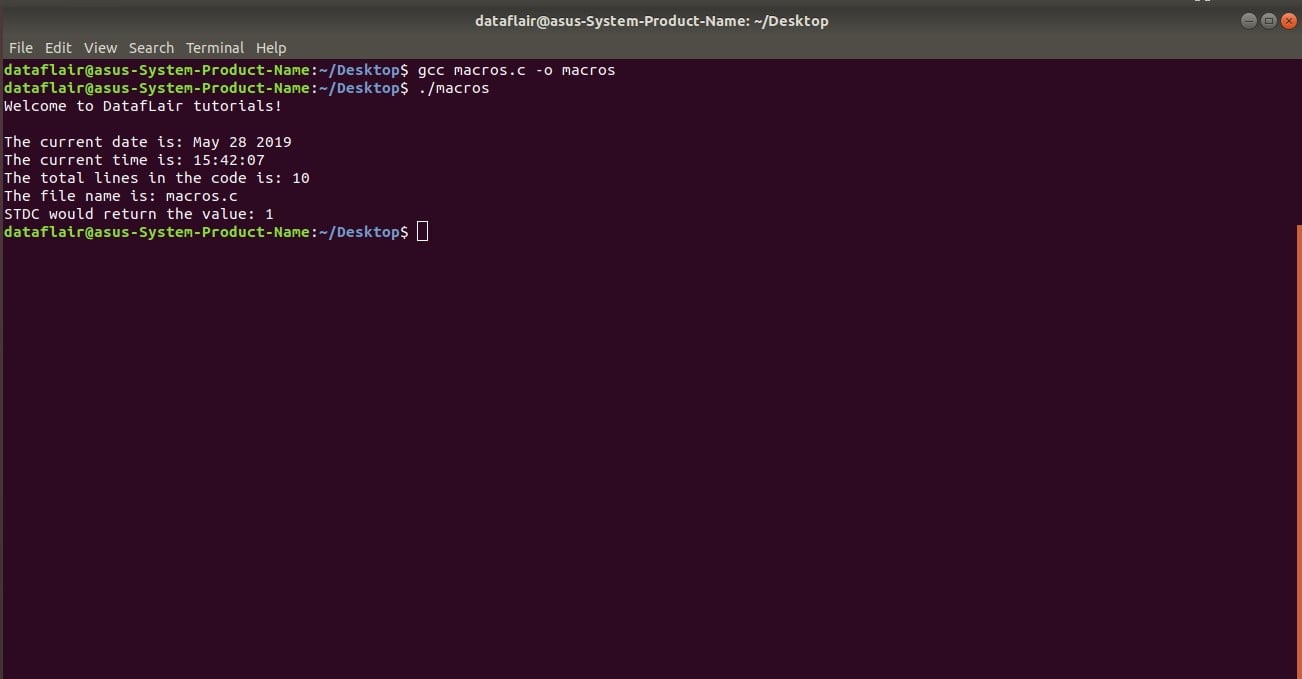This screenshot has height=679, width=1302.
Task: Click the current date output line
Action: pos(148,141)
